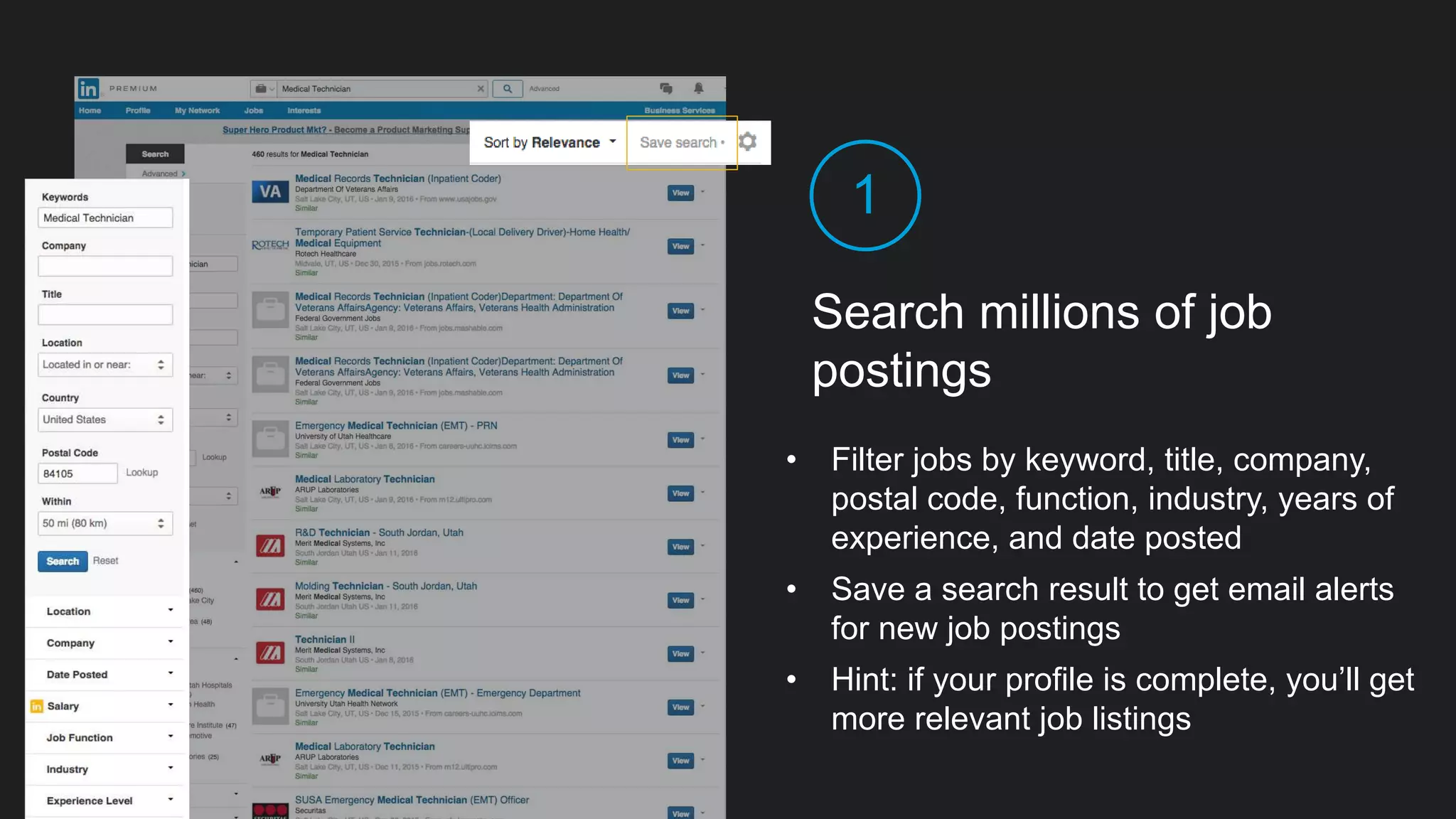This screenshot has width=1456, height=819.
Task: Open the Jobs menu item
Action: pos(254,111)
